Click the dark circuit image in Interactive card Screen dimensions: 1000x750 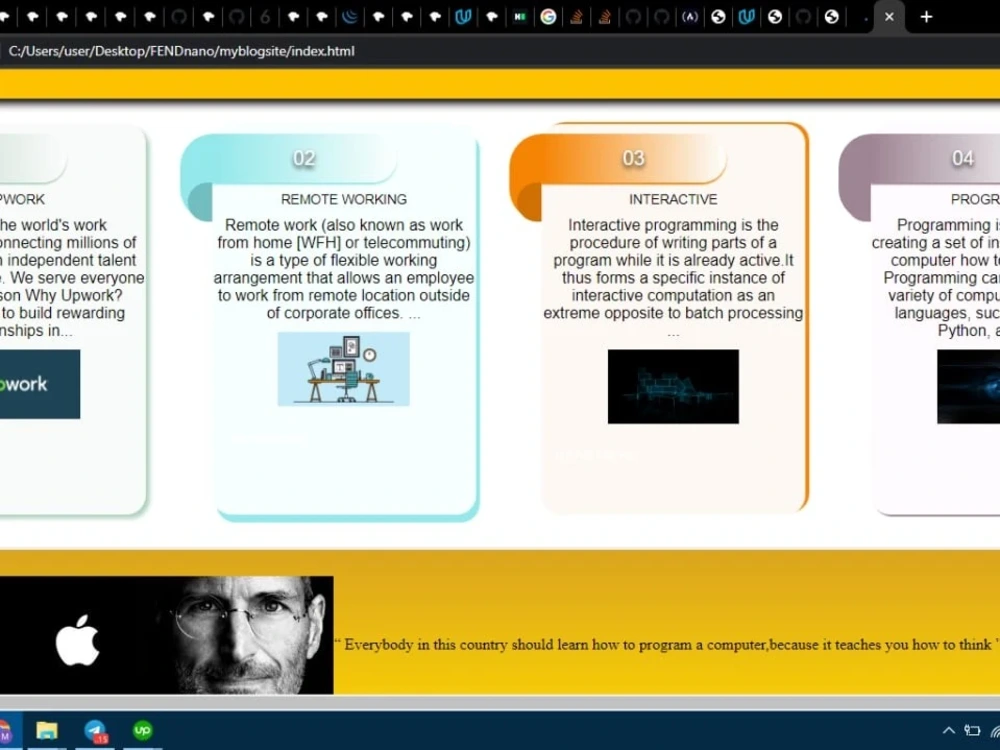[673, 386]
